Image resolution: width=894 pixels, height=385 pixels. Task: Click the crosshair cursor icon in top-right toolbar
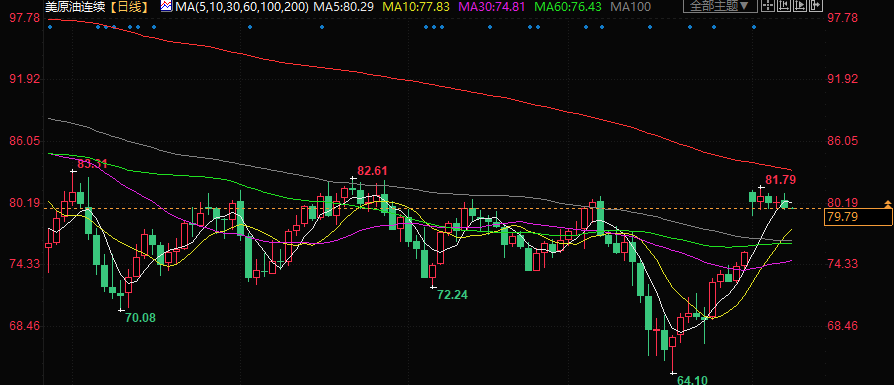pos(768,6)
